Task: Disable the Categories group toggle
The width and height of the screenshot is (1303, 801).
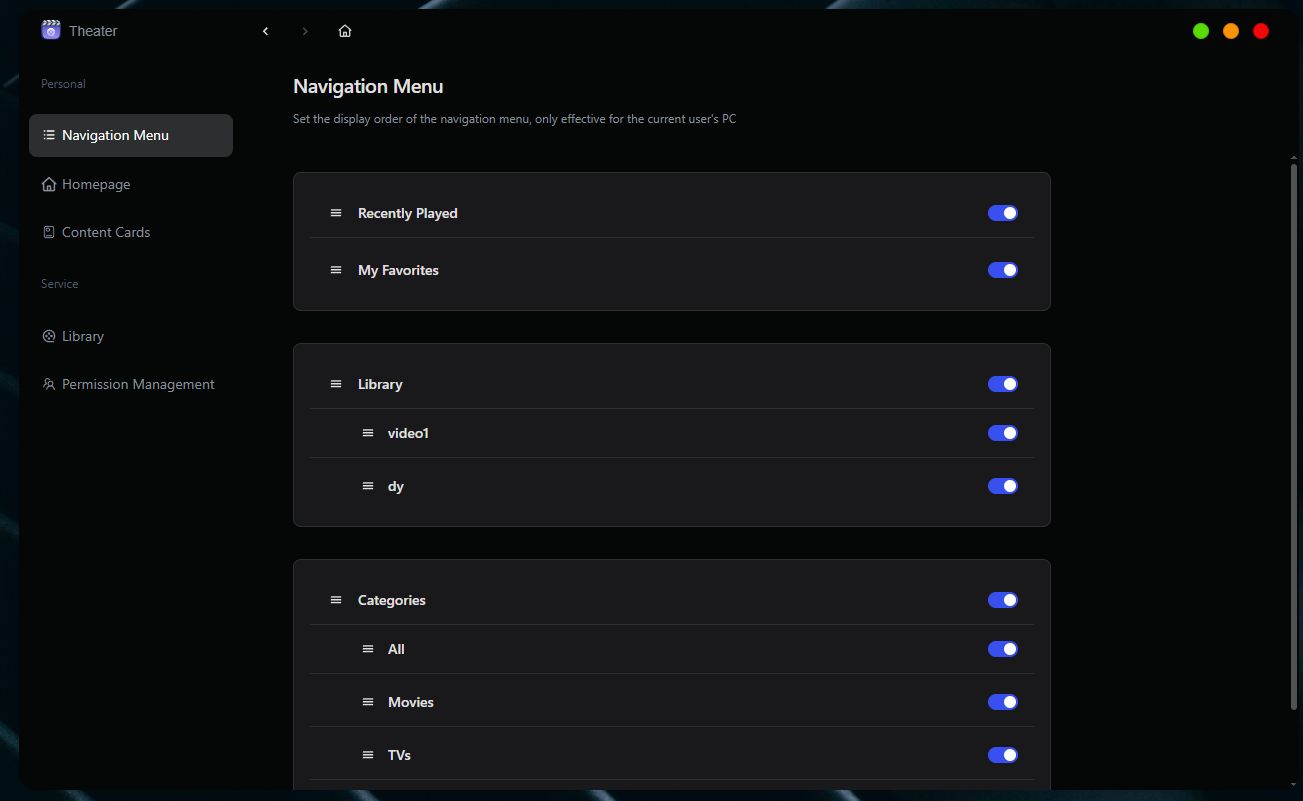Action: click(1003, 600)
